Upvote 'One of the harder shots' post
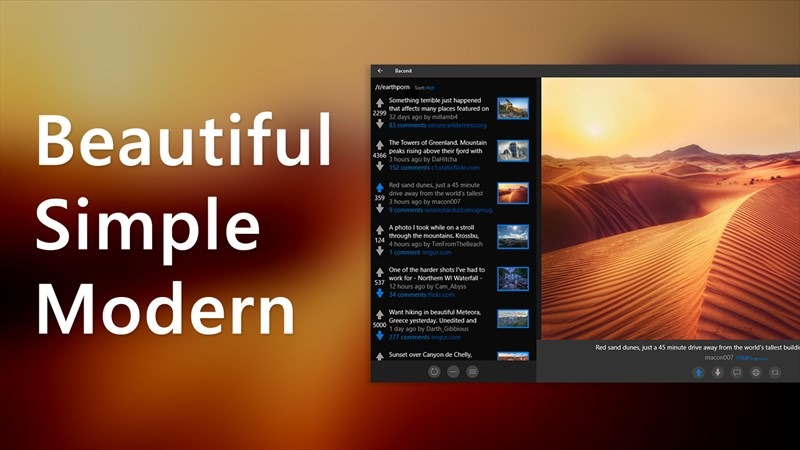Screen dimensions: 800x450 point(380,272)
